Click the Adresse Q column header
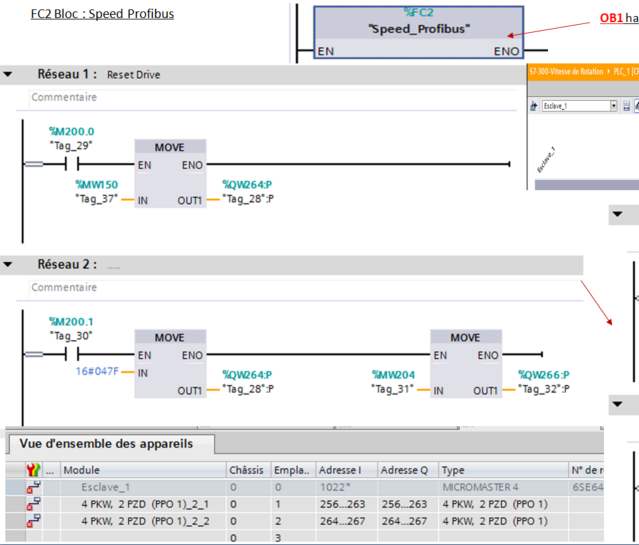This screenshot has height=545, width=639. [x=406, y=470]
